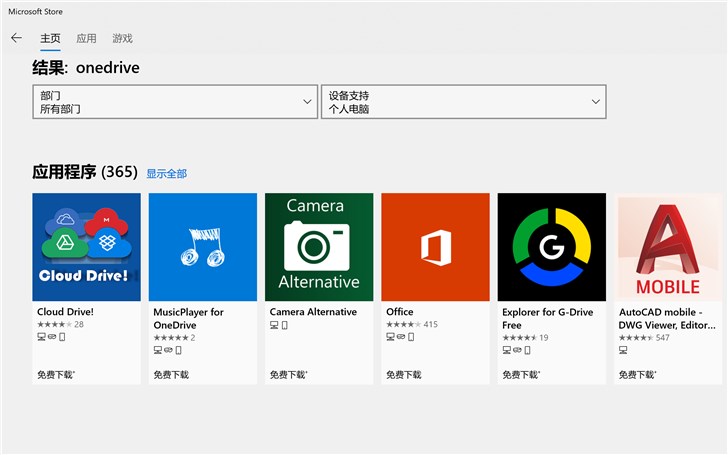Click 免费下载 under Camera Alternative

tap(288, 375)
